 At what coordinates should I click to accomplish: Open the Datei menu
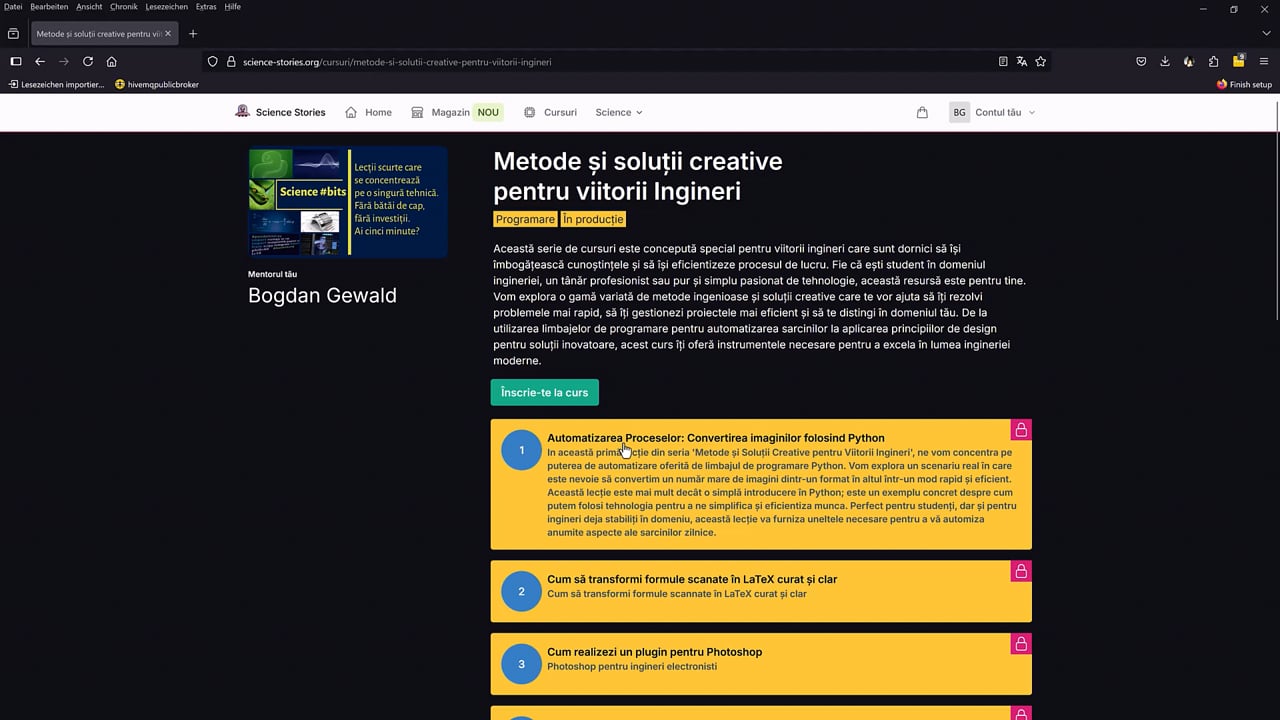pyautogui.click(x=13, y=7)
